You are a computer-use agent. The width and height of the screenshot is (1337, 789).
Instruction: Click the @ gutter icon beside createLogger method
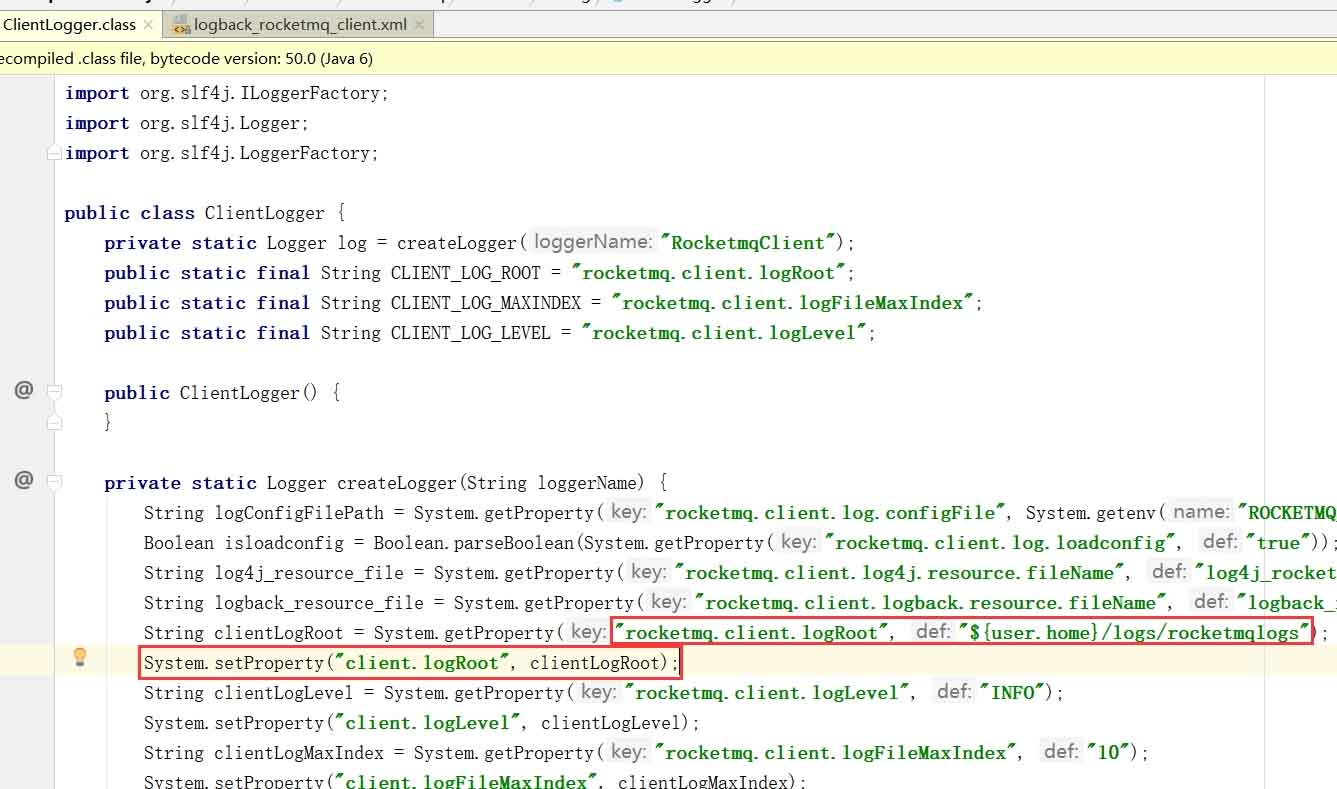click(24, 481)
